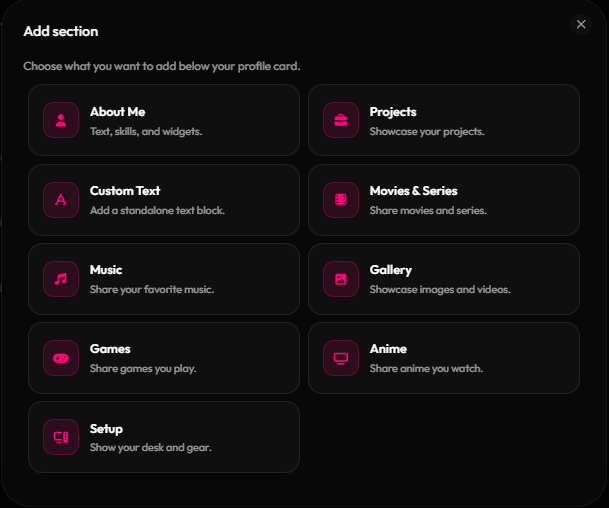This screenshot has width=609, height=508.
Task: Pick the Movies & Series section title
Action: click(413, 191)
